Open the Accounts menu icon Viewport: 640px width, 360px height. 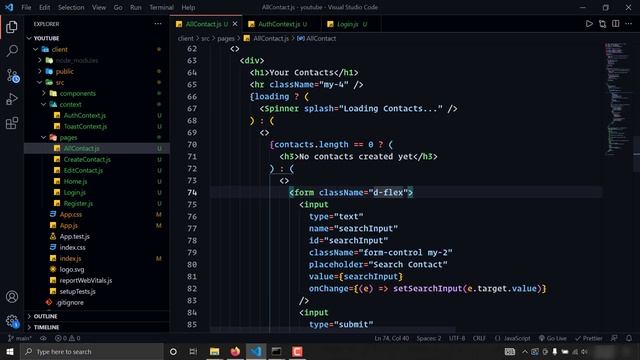pos(12,297)
